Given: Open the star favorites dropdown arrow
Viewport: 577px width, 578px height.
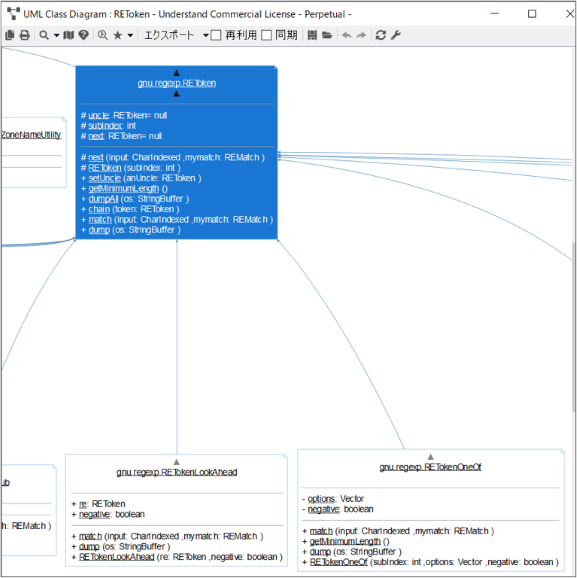Looking at the screenshot, I should pos(130,36).
